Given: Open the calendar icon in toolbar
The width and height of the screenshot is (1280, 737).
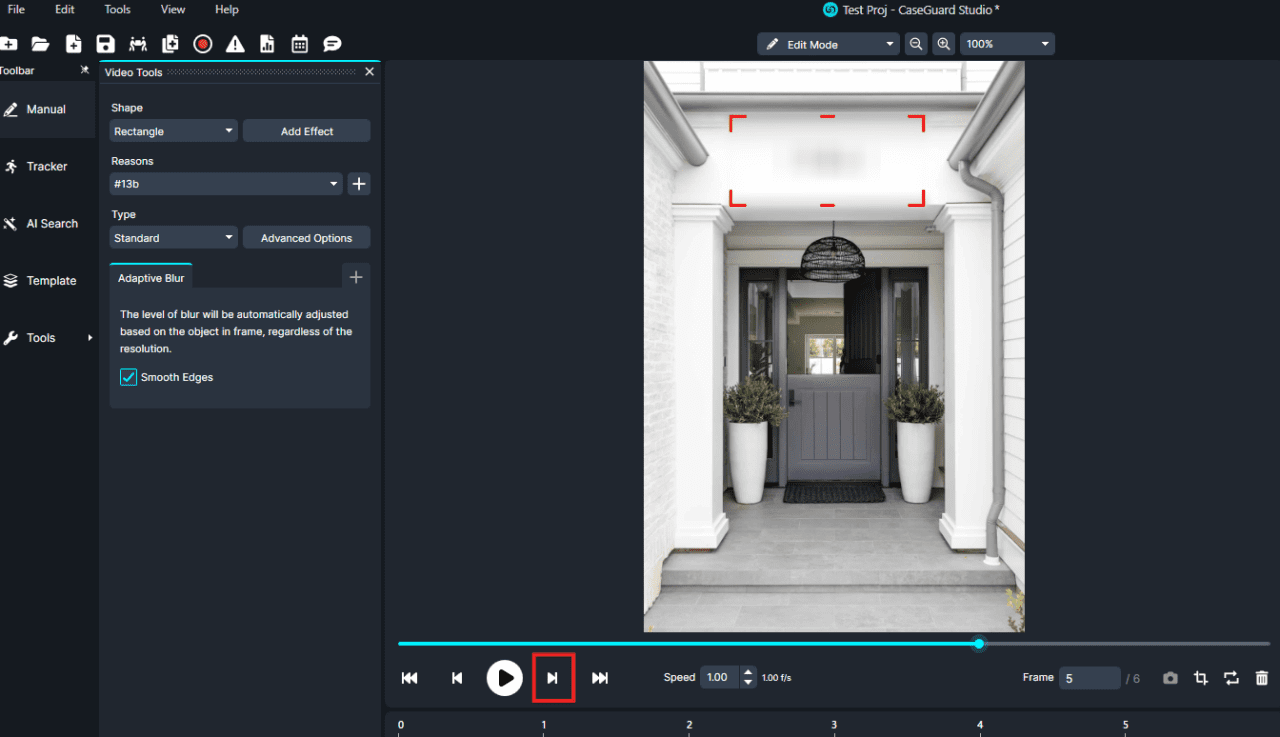Looking at the screenshot, I should pos(299,44).
